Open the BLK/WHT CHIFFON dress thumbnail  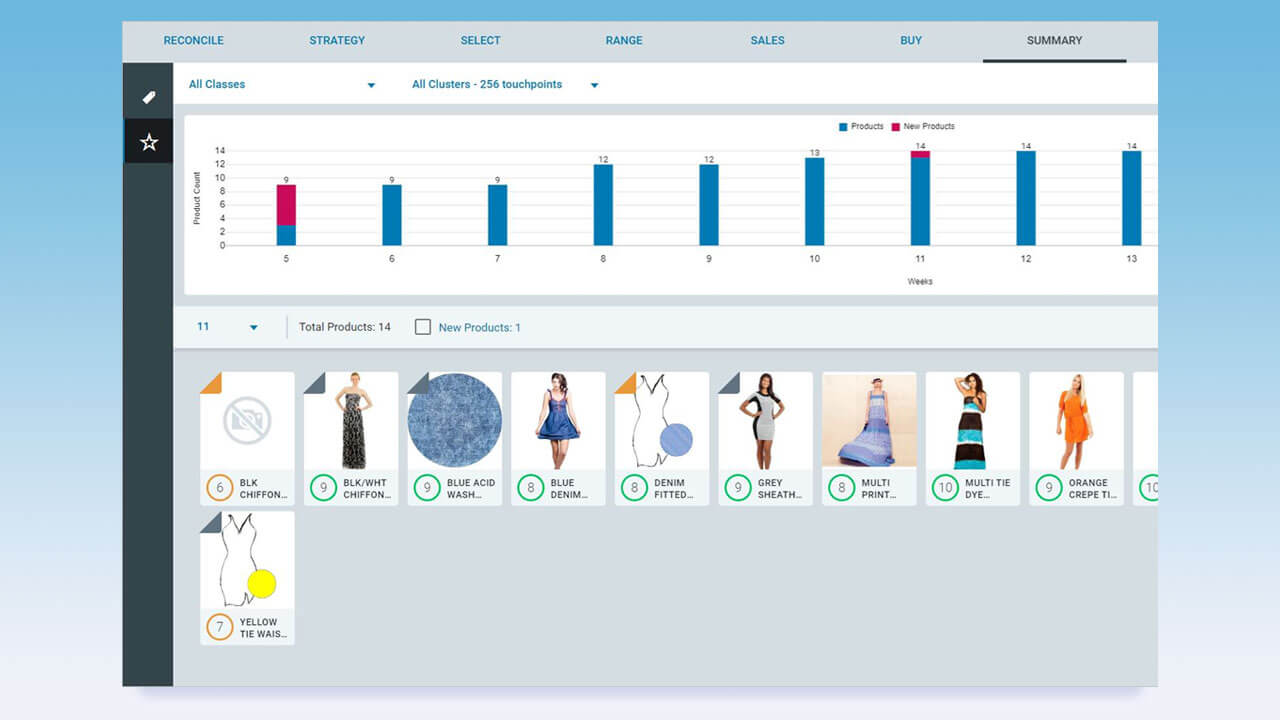351,421
